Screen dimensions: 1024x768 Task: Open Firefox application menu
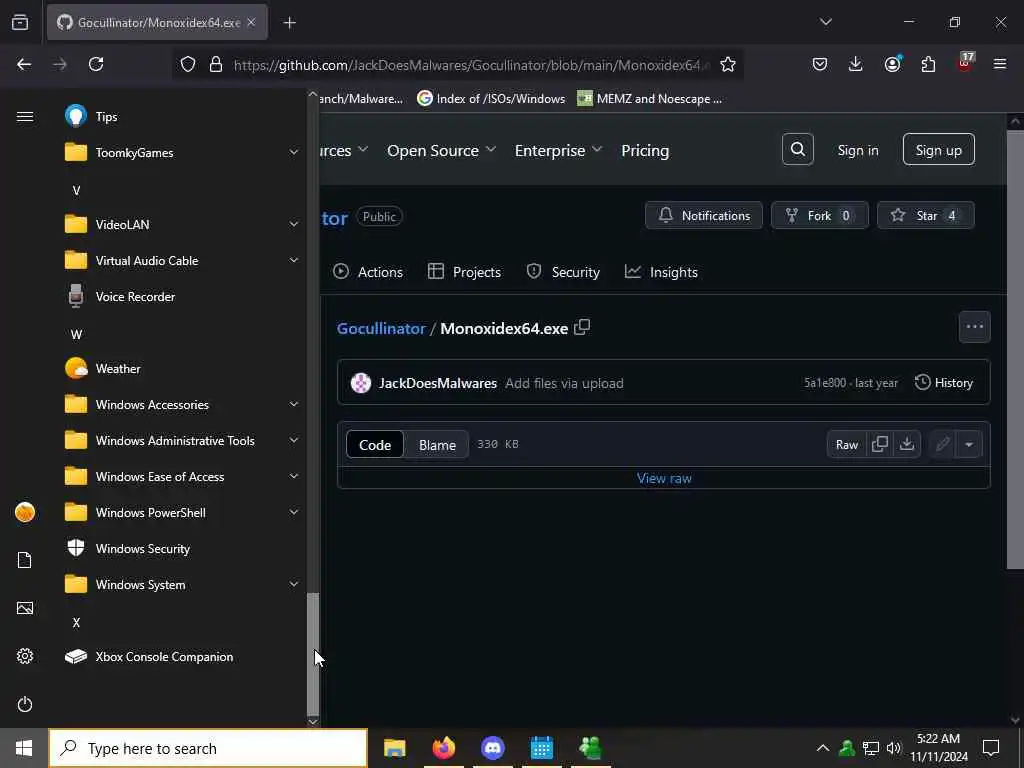tap(1000, 64)
